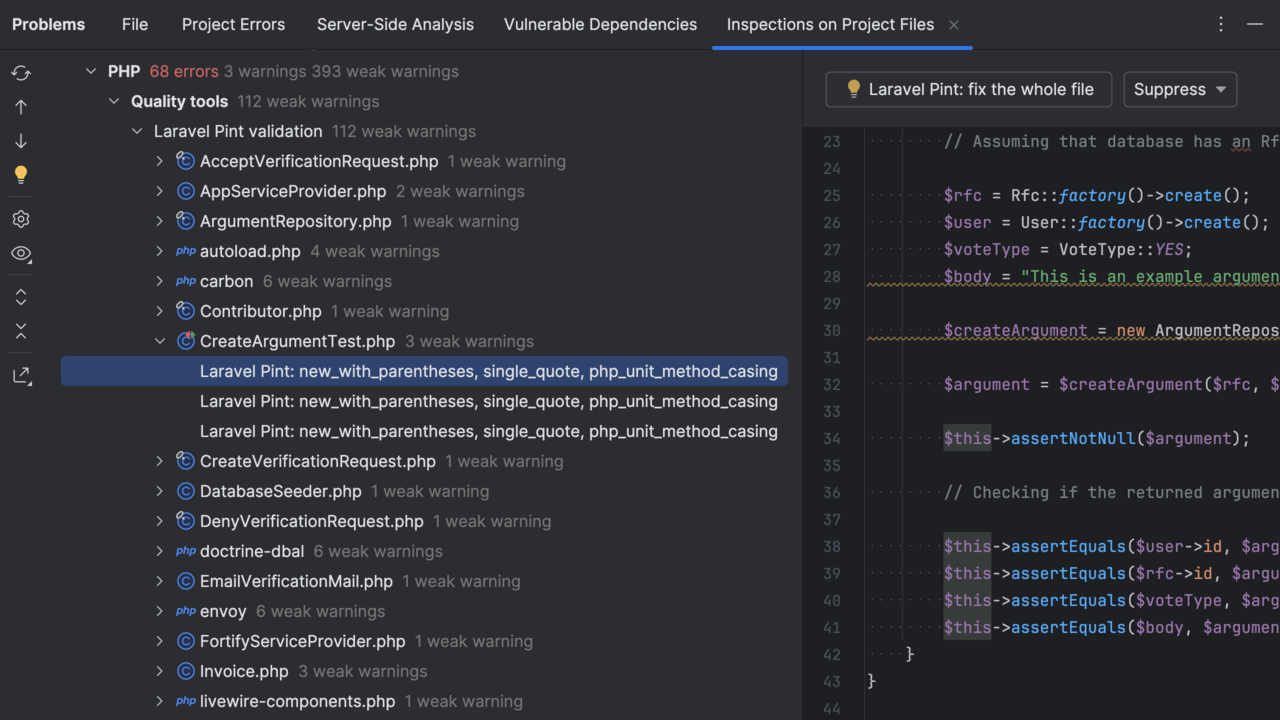Viewport: 1280px width, 720px height.
Task: Expand Contributor.php warnings
Action: click(160, 311)
